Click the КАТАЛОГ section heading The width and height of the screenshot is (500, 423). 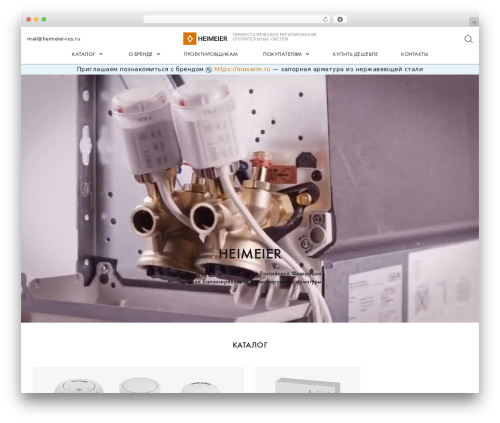(250, 345)
